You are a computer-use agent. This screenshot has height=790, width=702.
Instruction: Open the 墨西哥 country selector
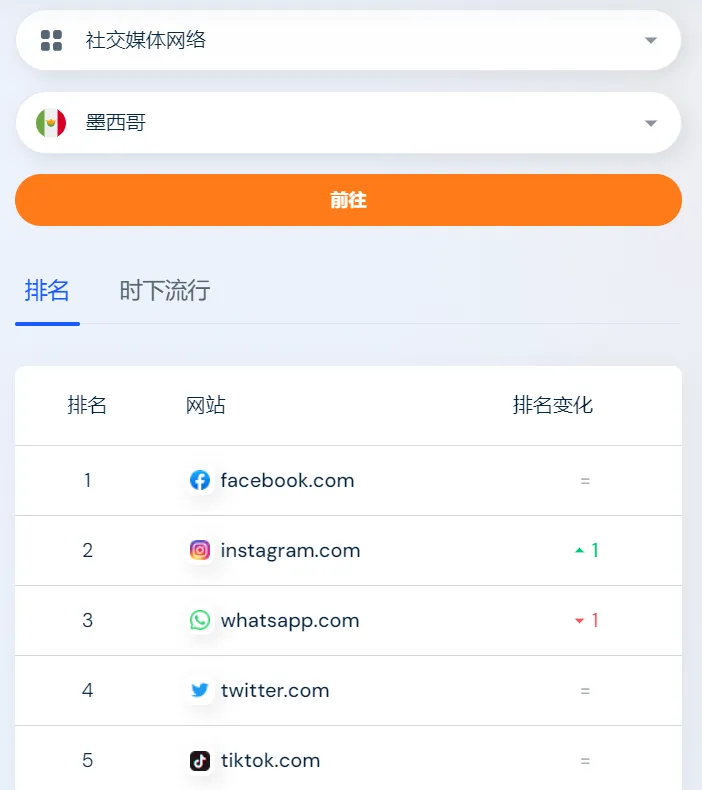point(348,123)
